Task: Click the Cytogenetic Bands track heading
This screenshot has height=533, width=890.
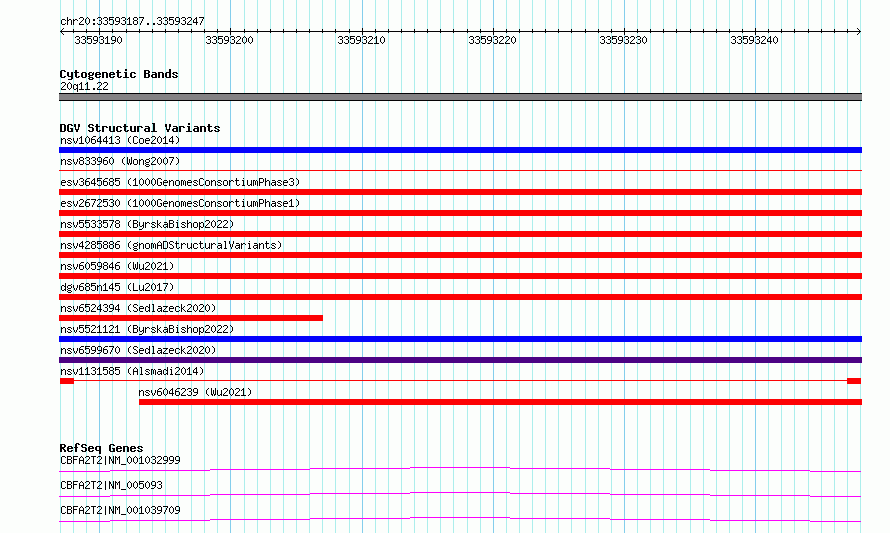Action: pyautogui.click(x=119, y=74)
